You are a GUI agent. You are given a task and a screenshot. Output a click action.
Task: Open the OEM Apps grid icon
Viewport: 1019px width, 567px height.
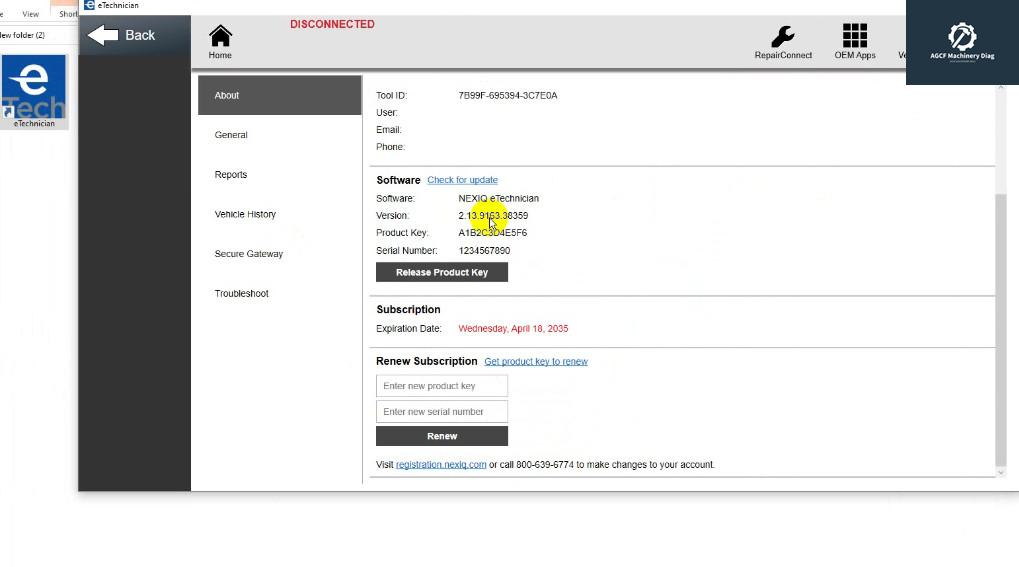coord(855,36)
